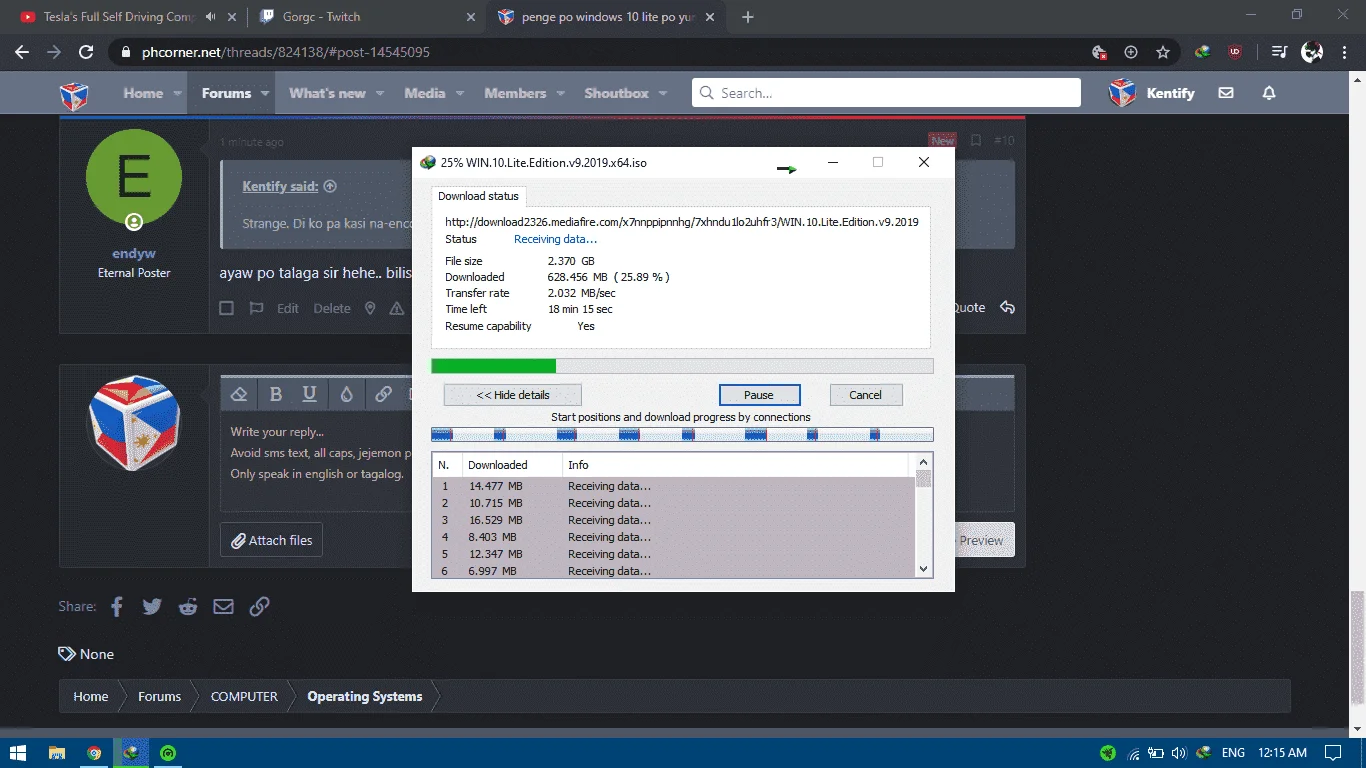
Task: Share thread on Reddit
Action: [x=188, y=606]
